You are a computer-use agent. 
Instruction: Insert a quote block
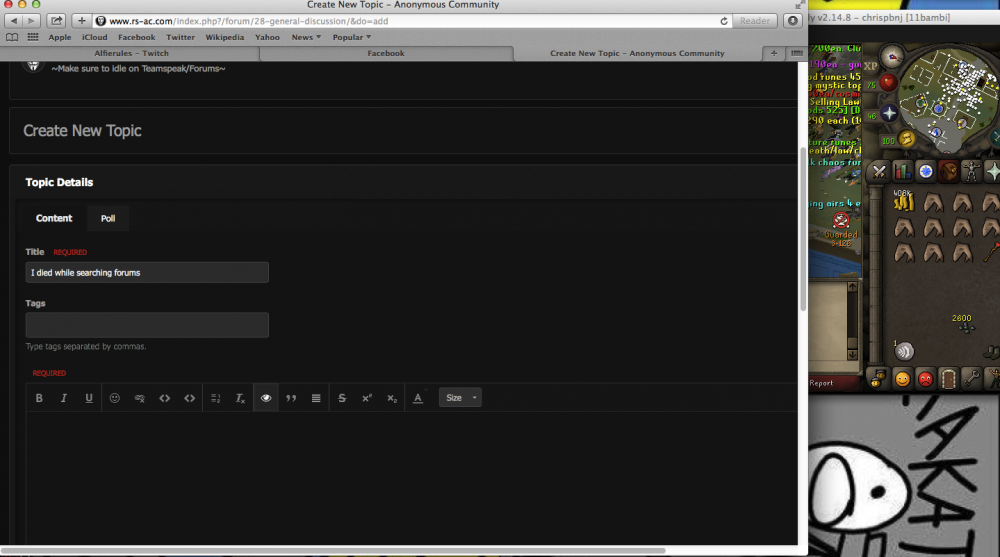[x=291, y=398]
